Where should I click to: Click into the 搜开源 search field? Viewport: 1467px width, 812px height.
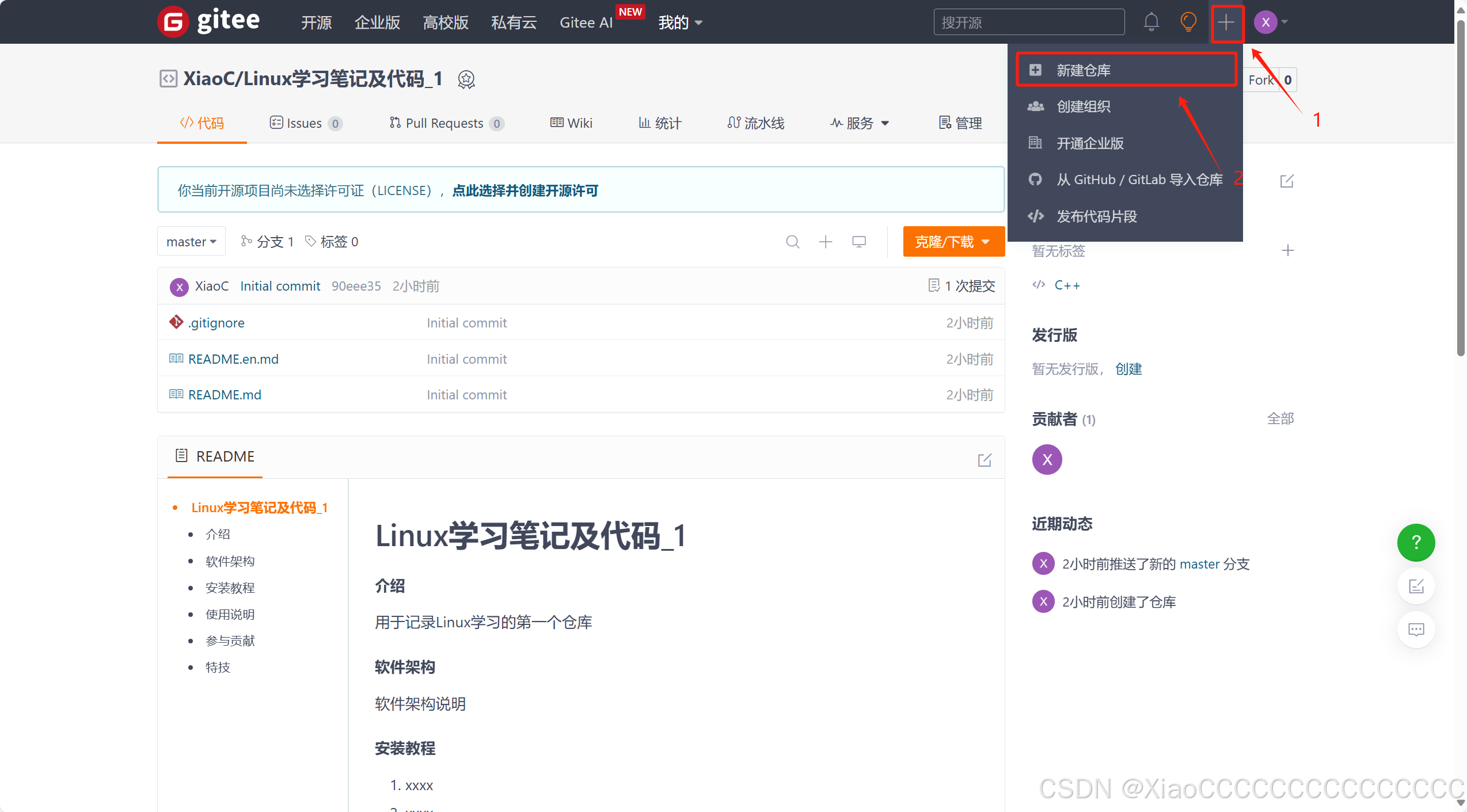[x=1029, y=22]
